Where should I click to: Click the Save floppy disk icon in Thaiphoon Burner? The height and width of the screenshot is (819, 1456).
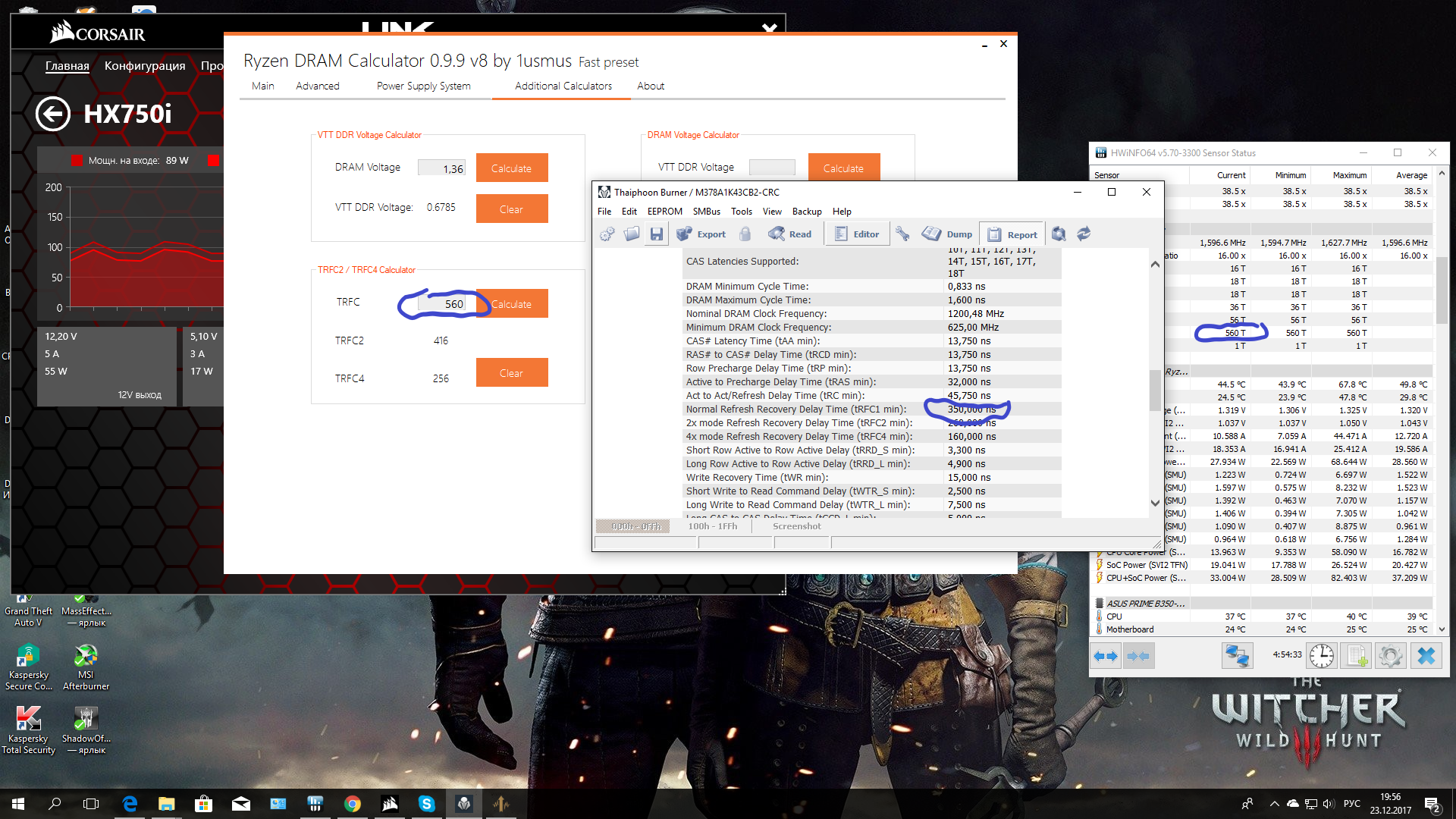(657, 234)
